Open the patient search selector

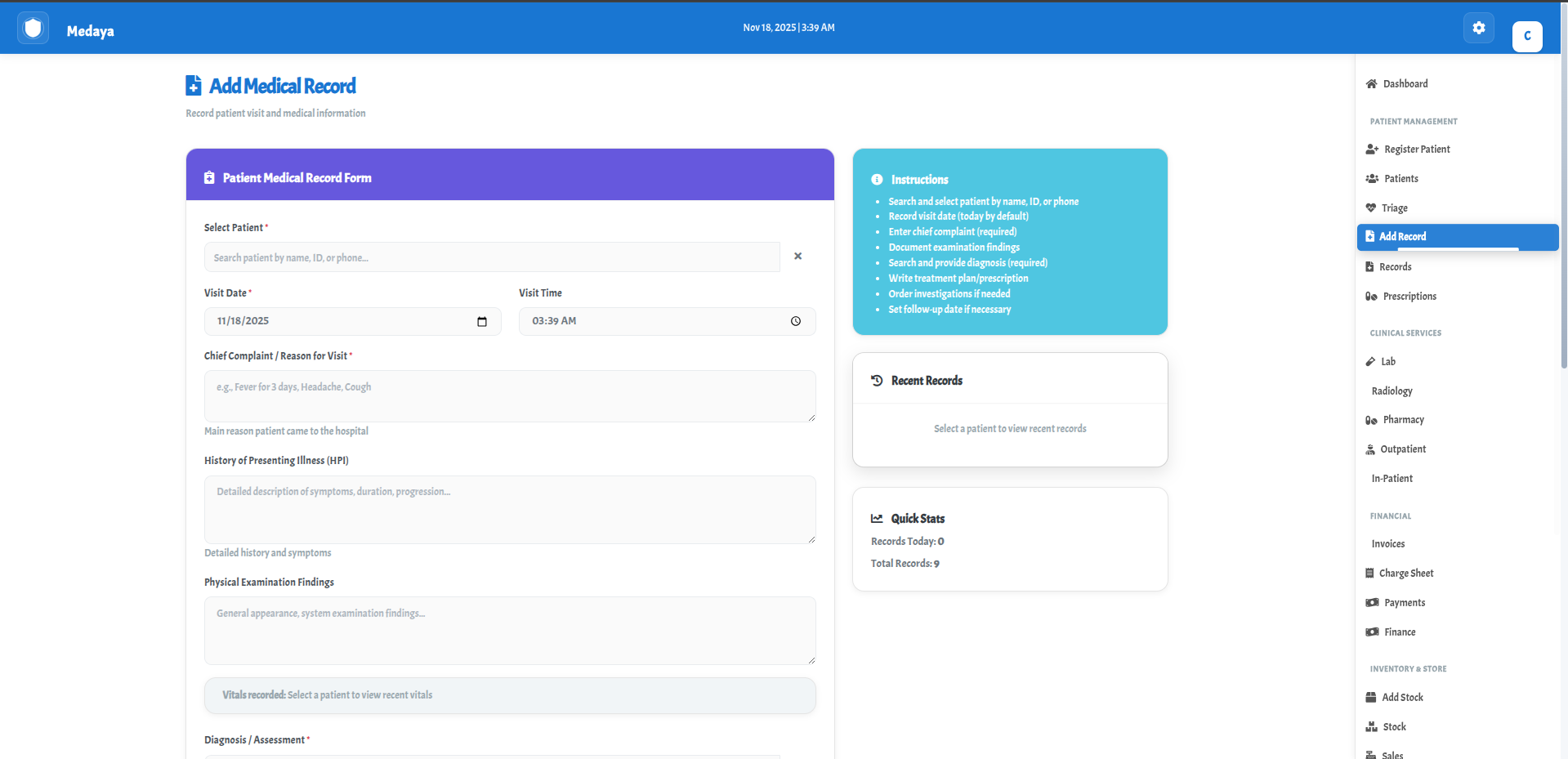(x=491, y=257)
